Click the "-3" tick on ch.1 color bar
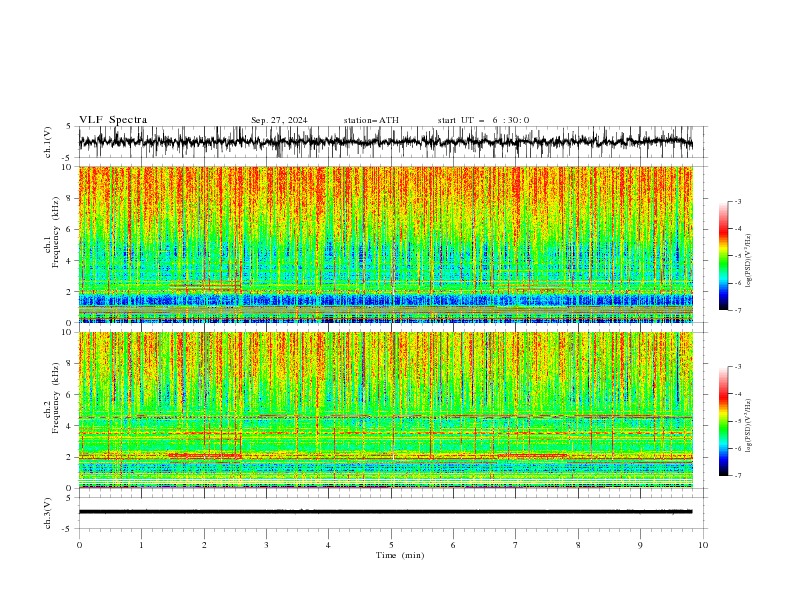The width and height of the screenshot is (792, 612). [x=738, y=201]
